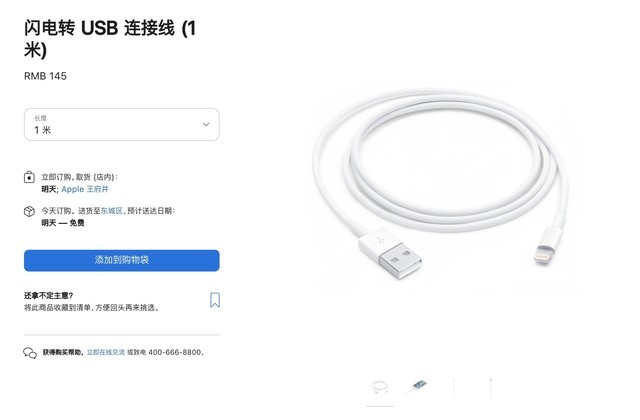Save item with the bookmark icon

pyautogui.click(x=215, y=300)
